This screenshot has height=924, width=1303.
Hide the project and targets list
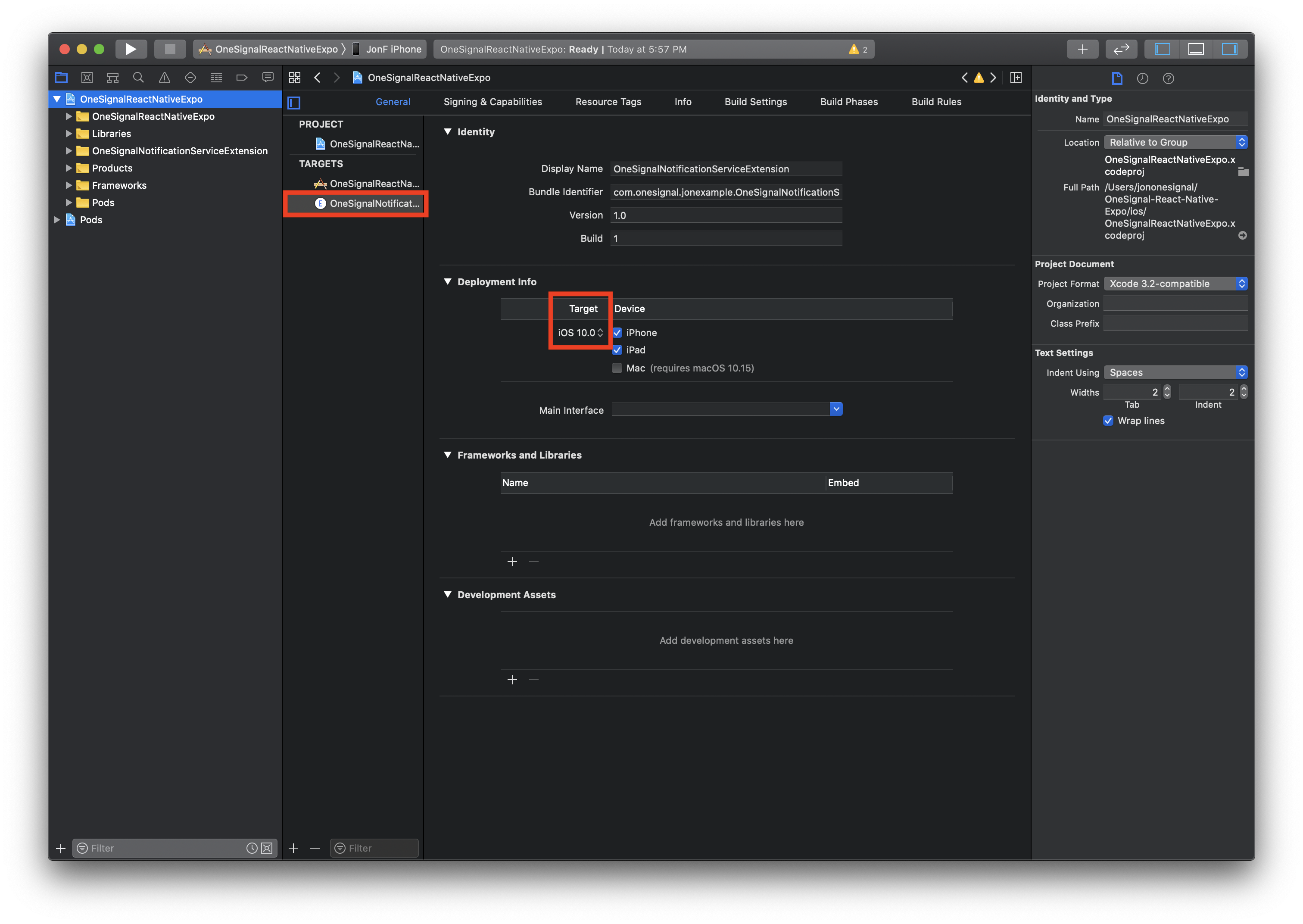(x=294, y=103)
